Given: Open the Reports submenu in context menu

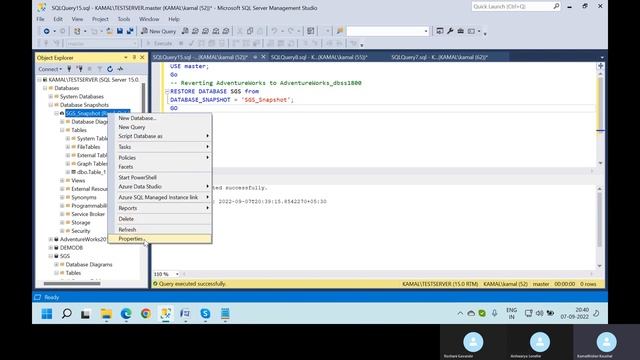Looking at the screenshot, I should click(160, 208).
